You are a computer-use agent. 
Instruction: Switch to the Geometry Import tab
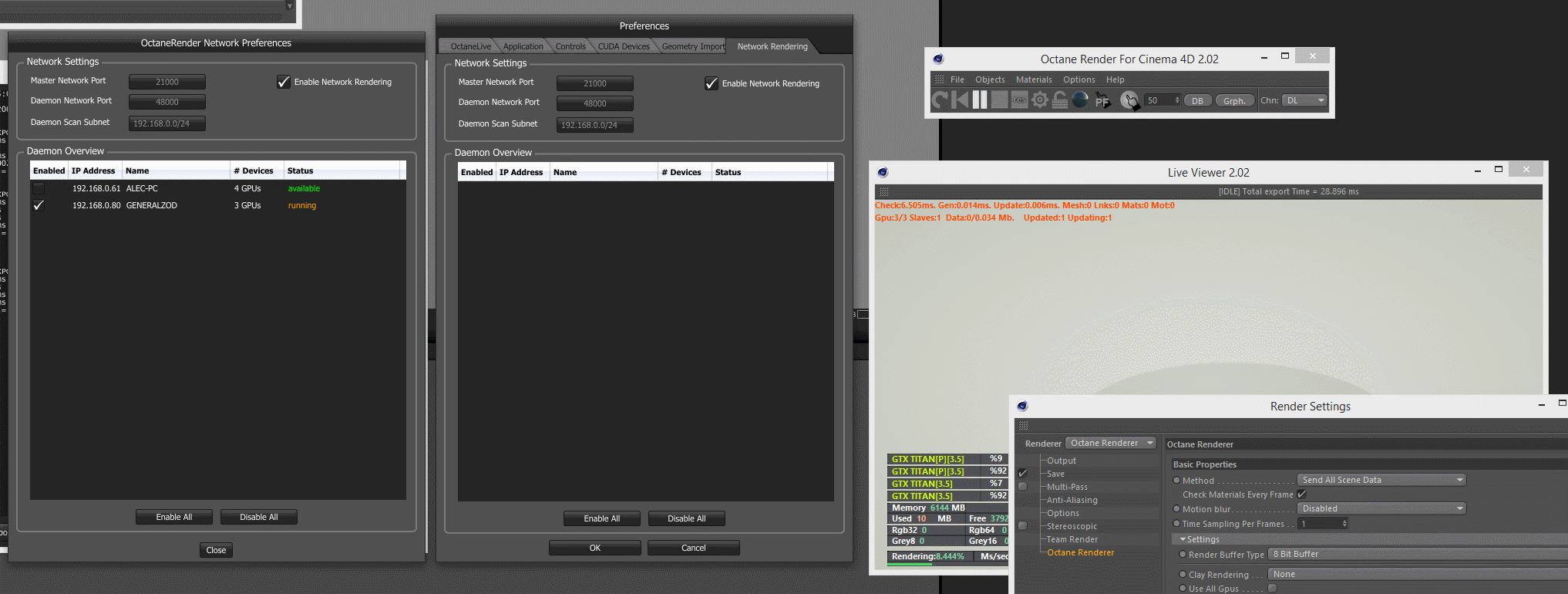[693, 46]
